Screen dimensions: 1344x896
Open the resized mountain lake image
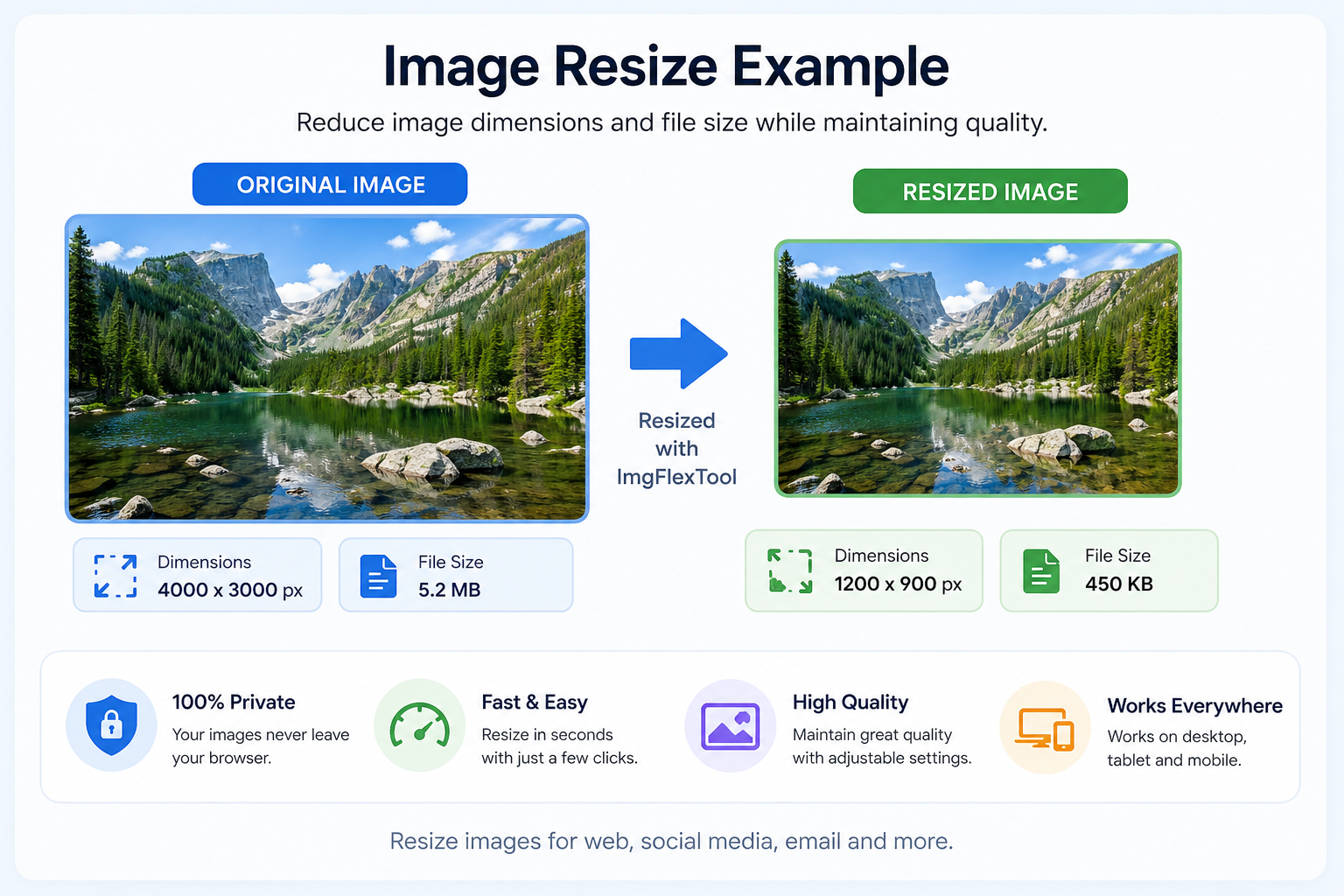(x=978, y=368)
